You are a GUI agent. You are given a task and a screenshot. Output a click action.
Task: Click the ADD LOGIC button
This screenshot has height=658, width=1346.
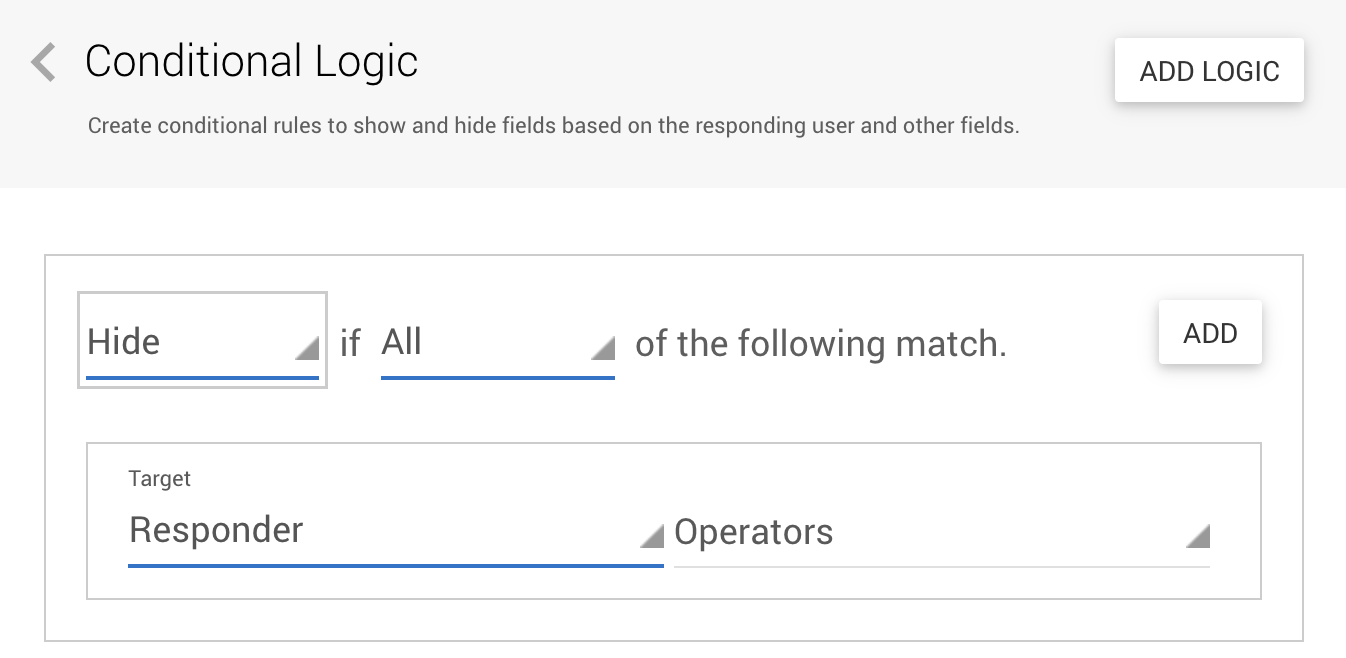tap(1209, 71)
